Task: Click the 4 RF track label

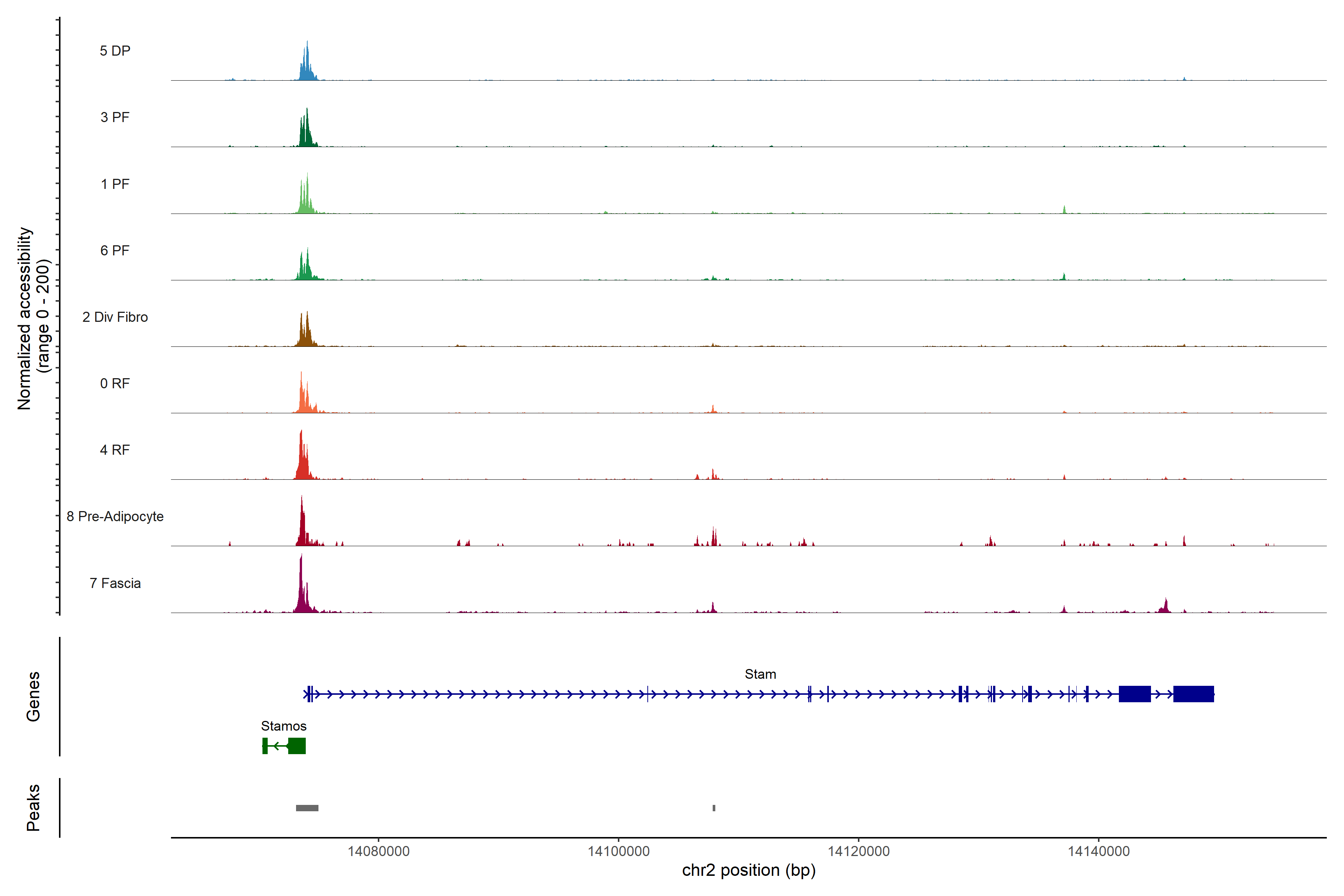Action: tap(115, 450)
